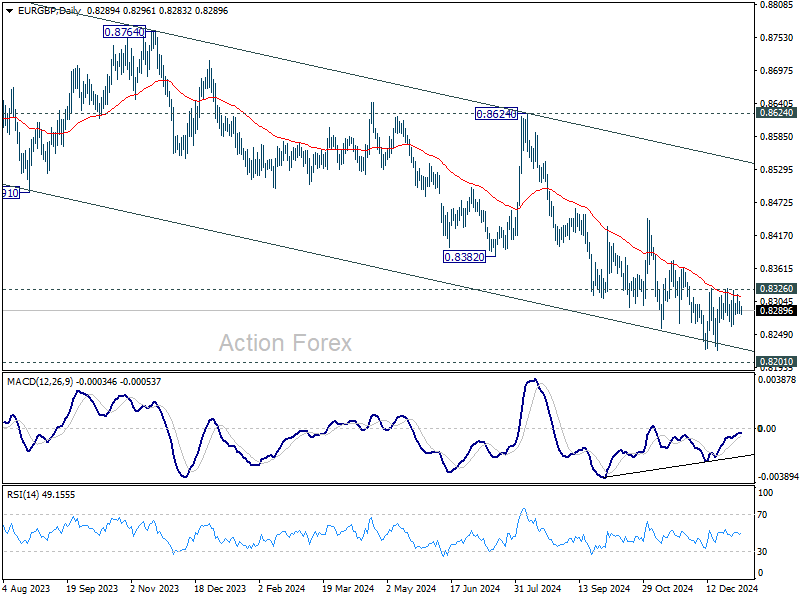This screenshot has height=600, width=800.
Task: Click the 0.83615 price axis value
Action: coord(777,269)
